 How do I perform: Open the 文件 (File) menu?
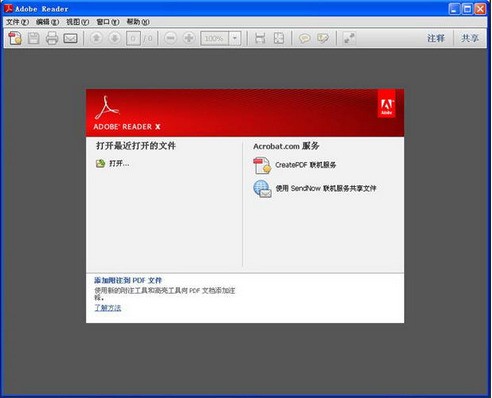click(x=17, y=22)
